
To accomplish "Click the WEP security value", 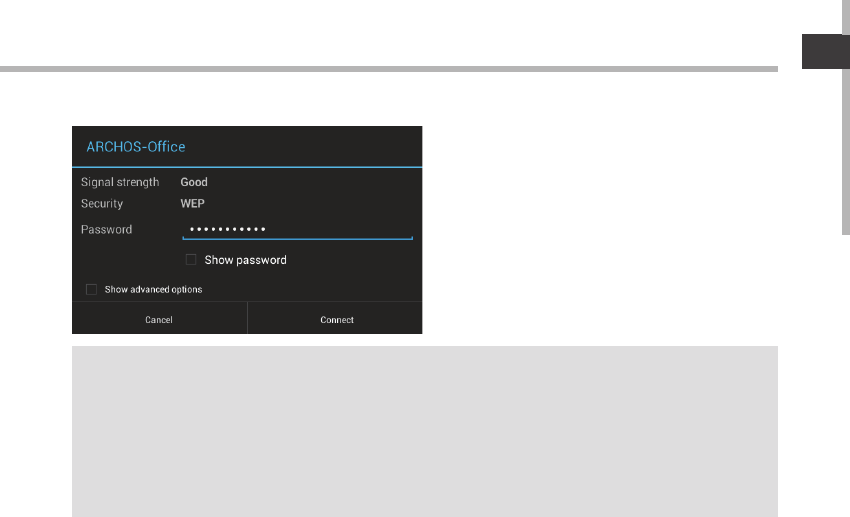I will tap(192, 204).
